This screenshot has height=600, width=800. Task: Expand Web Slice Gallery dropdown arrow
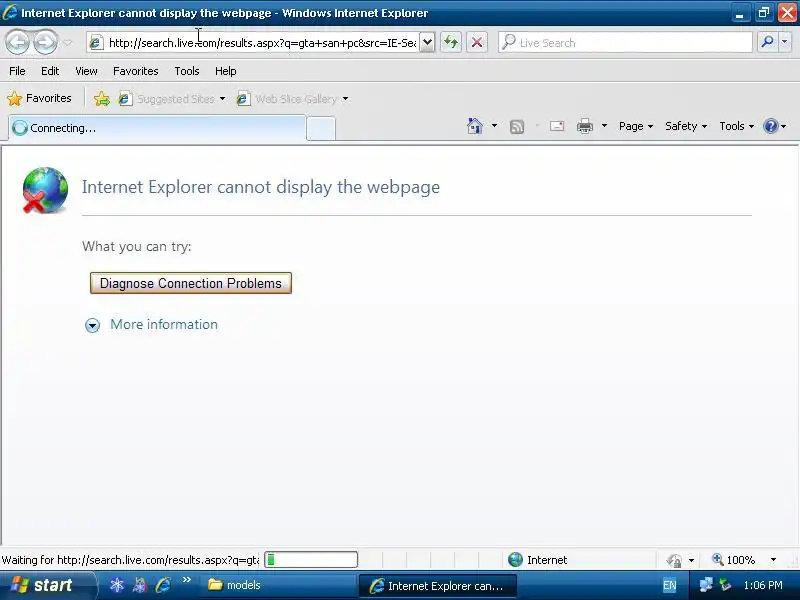(x=345, y=99)
